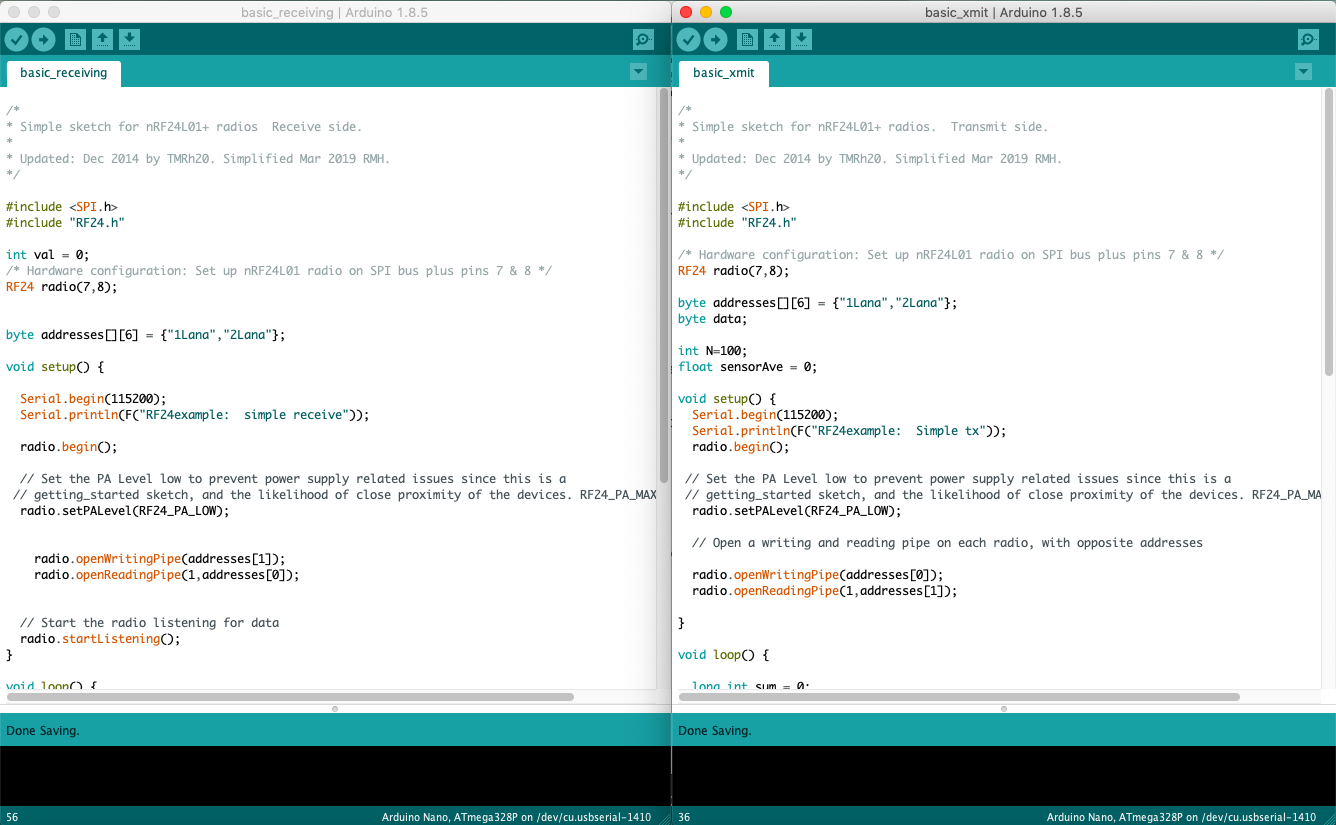The width and height of the screenshot is (1336, 825).
Task: Click line number 56 in basic_receiving footer
Action: click(x=12, y=817)
